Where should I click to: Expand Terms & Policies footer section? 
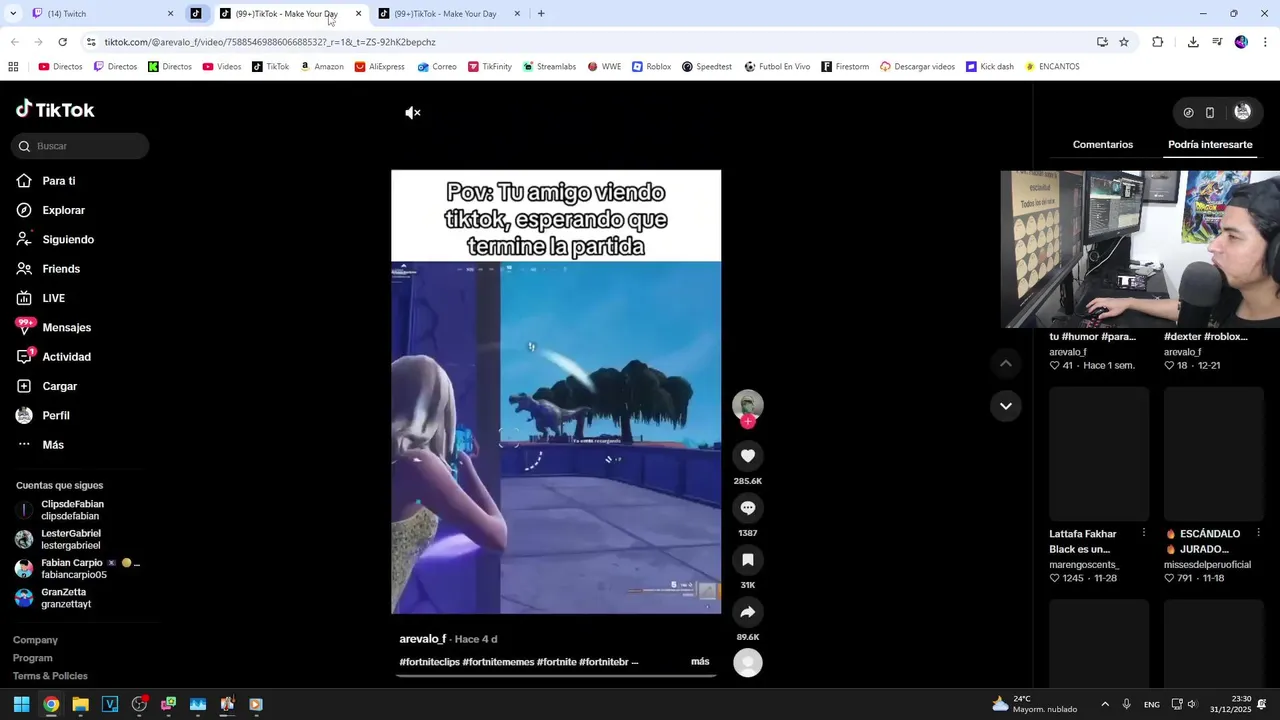pos(50,676)
